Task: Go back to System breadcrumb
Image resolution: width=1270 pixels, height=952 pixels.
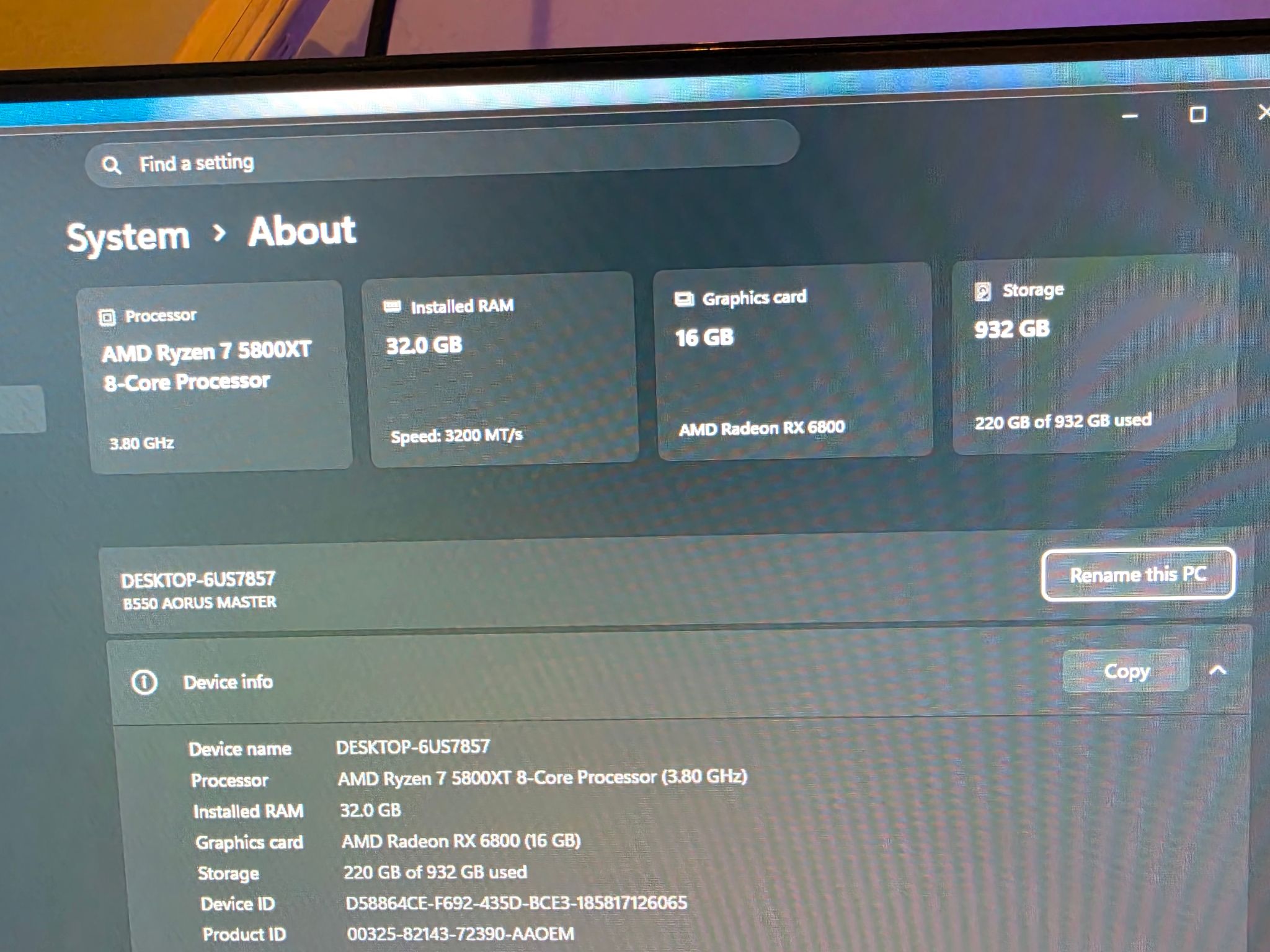Action: coord(128,237)
